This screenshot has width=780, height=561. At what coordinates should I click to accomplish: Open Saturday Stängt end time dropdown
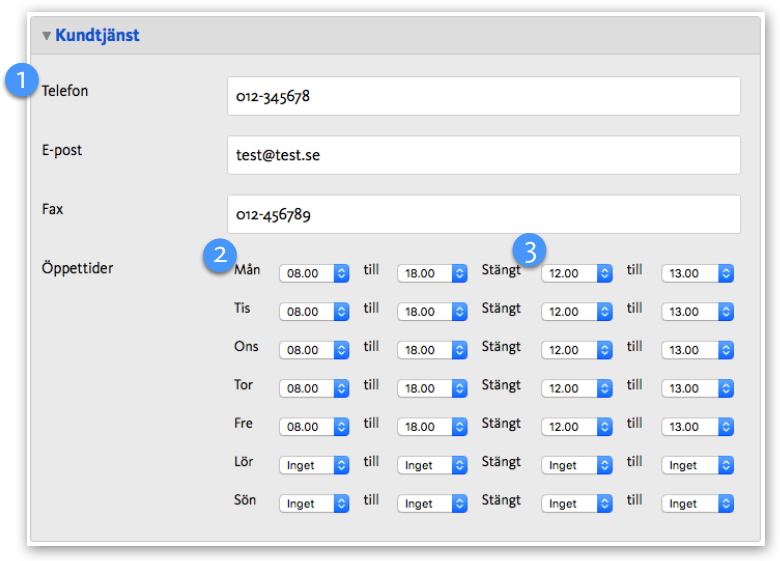[x=697, y=465]
